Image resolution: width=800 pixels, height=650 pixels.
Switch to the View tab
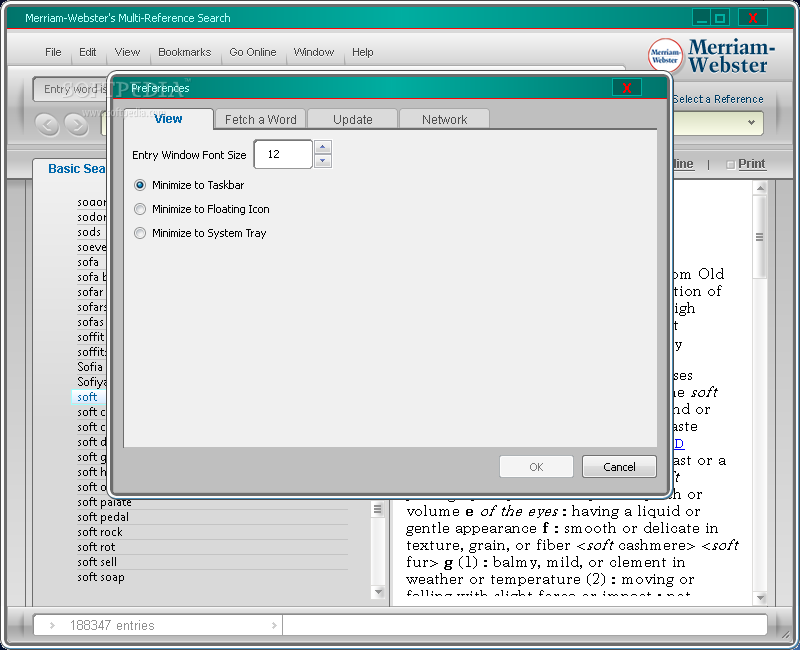[x=168, y=119]
